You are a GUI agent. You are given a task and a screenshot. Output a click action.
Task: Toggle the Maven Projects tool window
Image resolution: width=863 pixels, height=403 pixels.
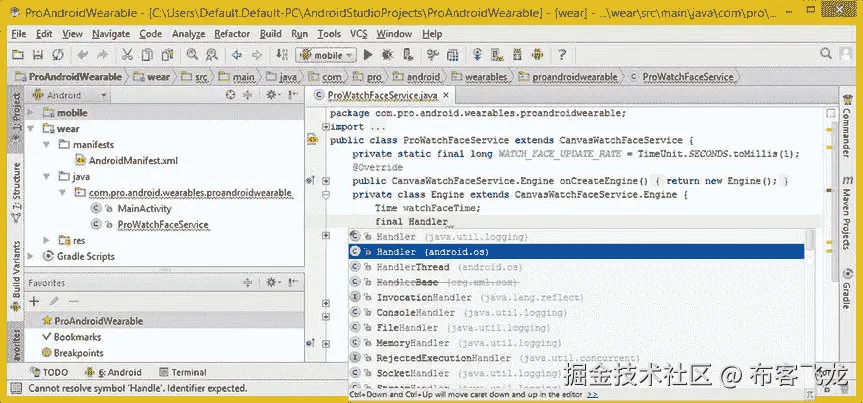coord(846,212)
